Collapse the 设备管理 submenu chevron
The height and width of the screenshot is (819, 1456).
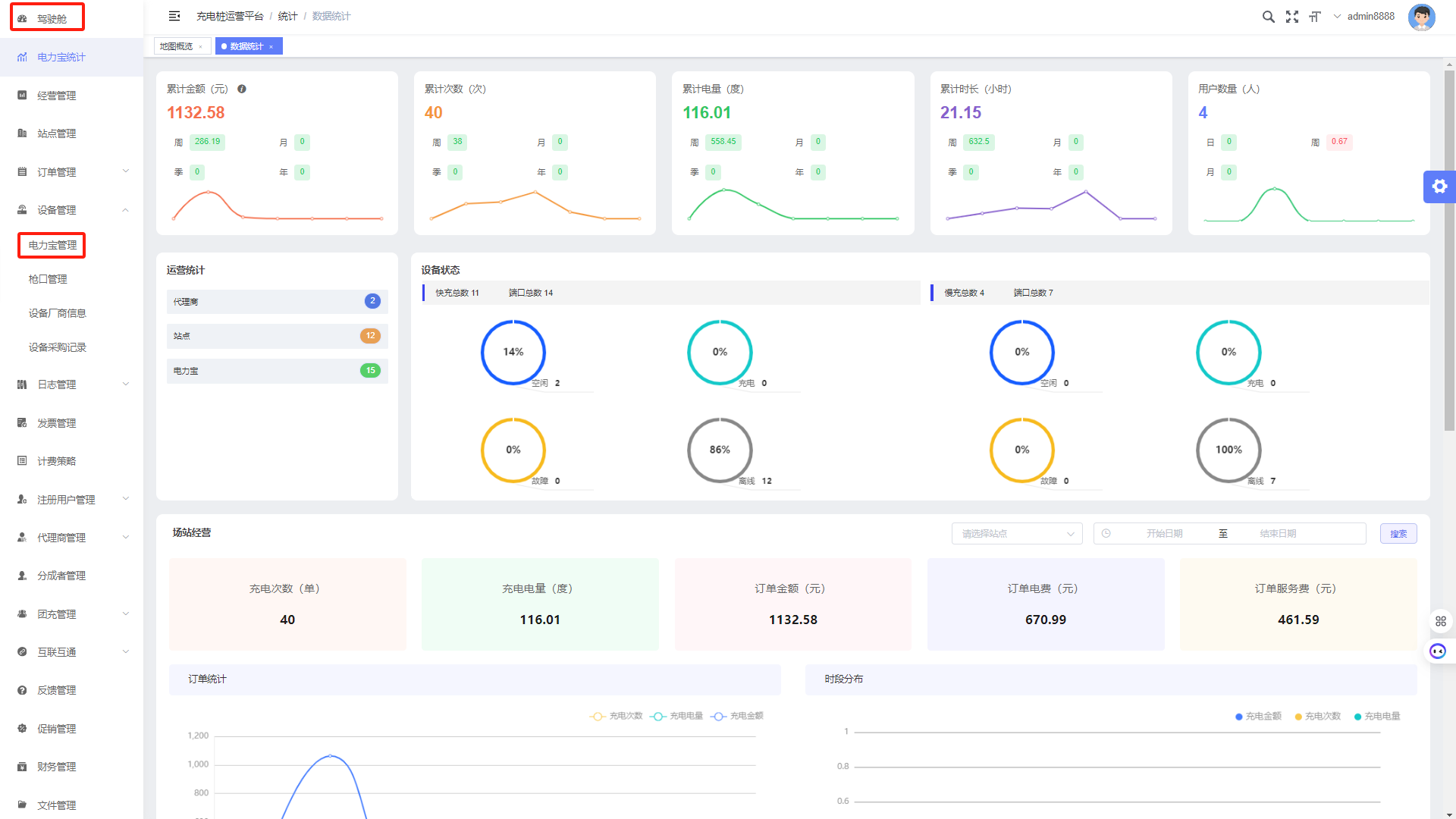coord(126,210)
